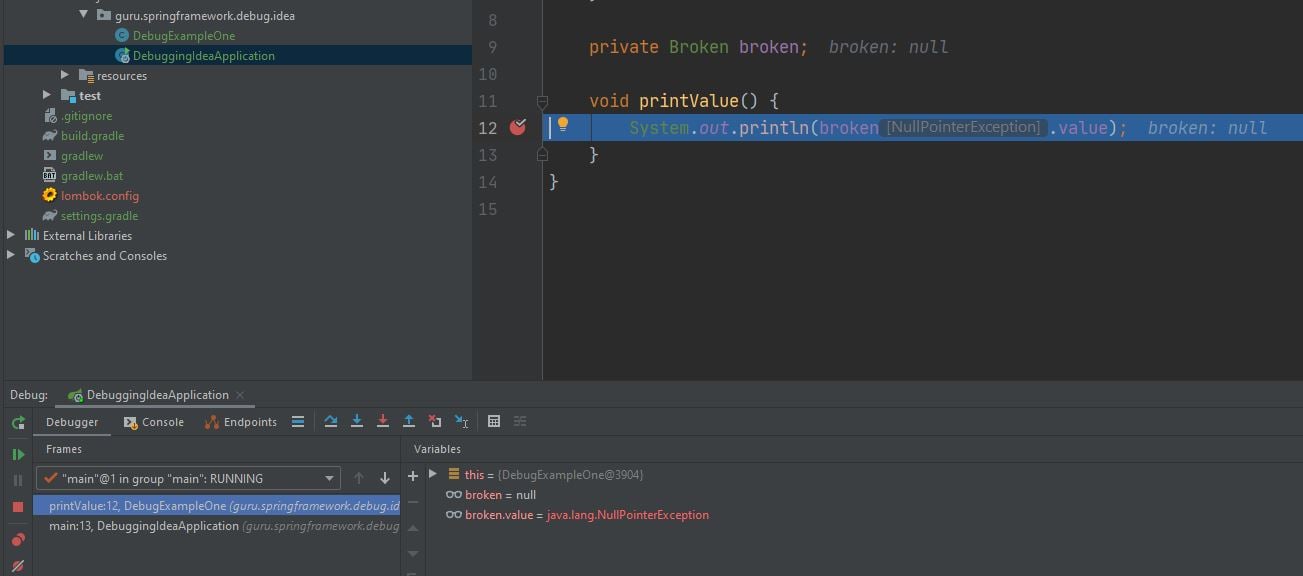Select Scratches and Consoles in project tree

click(105, 256)
